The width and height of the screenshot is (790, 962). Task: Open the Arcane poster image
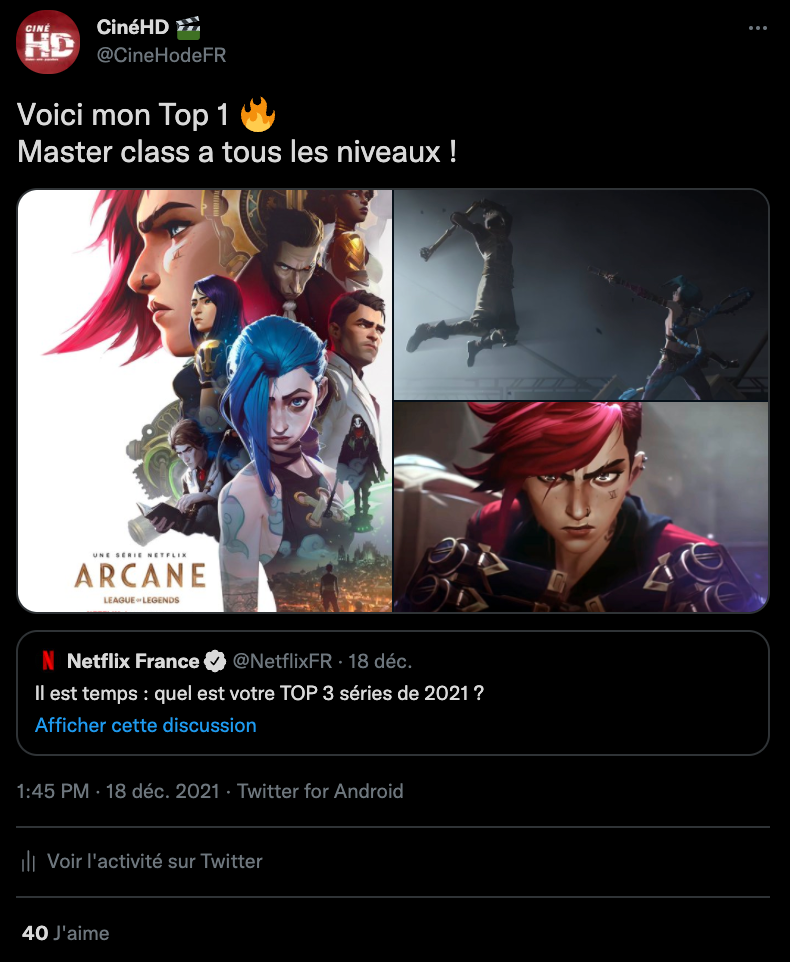(x=205, y=401)
